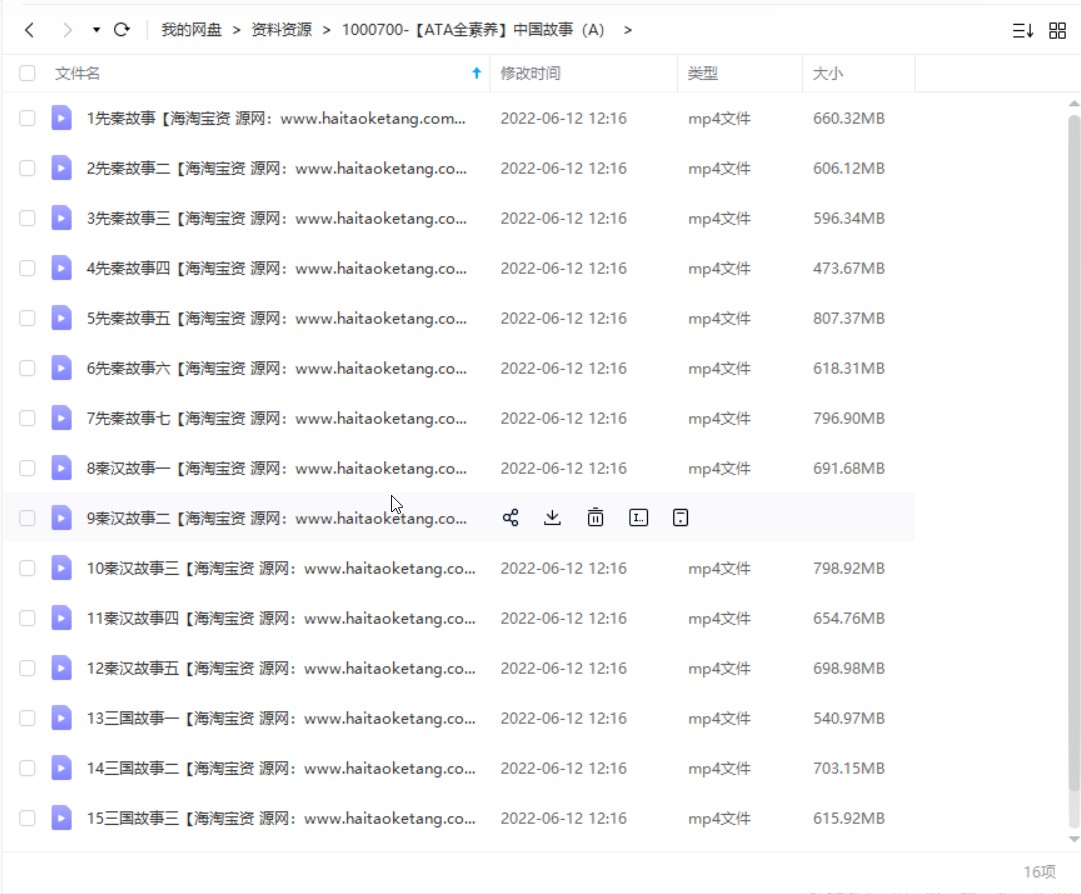This screenshot has height=894, width=1081.
Task: Check the box for 5先秦故事五
Action: pyautogui.click(x=28, y=318)
